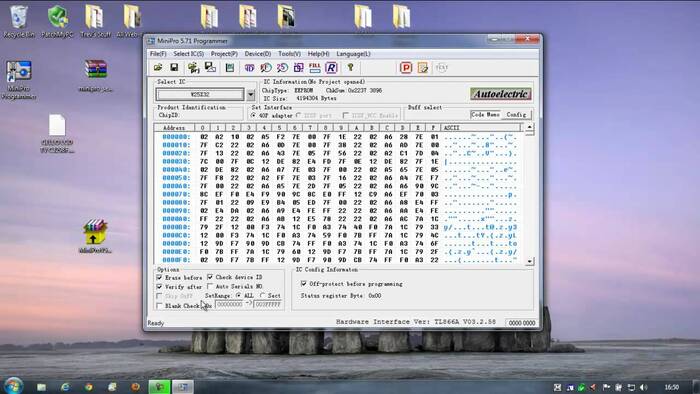Click the yellow MiniPro archive desktop icon
The width and height of the screenshot is (700, 394).
tap(95, 236)
